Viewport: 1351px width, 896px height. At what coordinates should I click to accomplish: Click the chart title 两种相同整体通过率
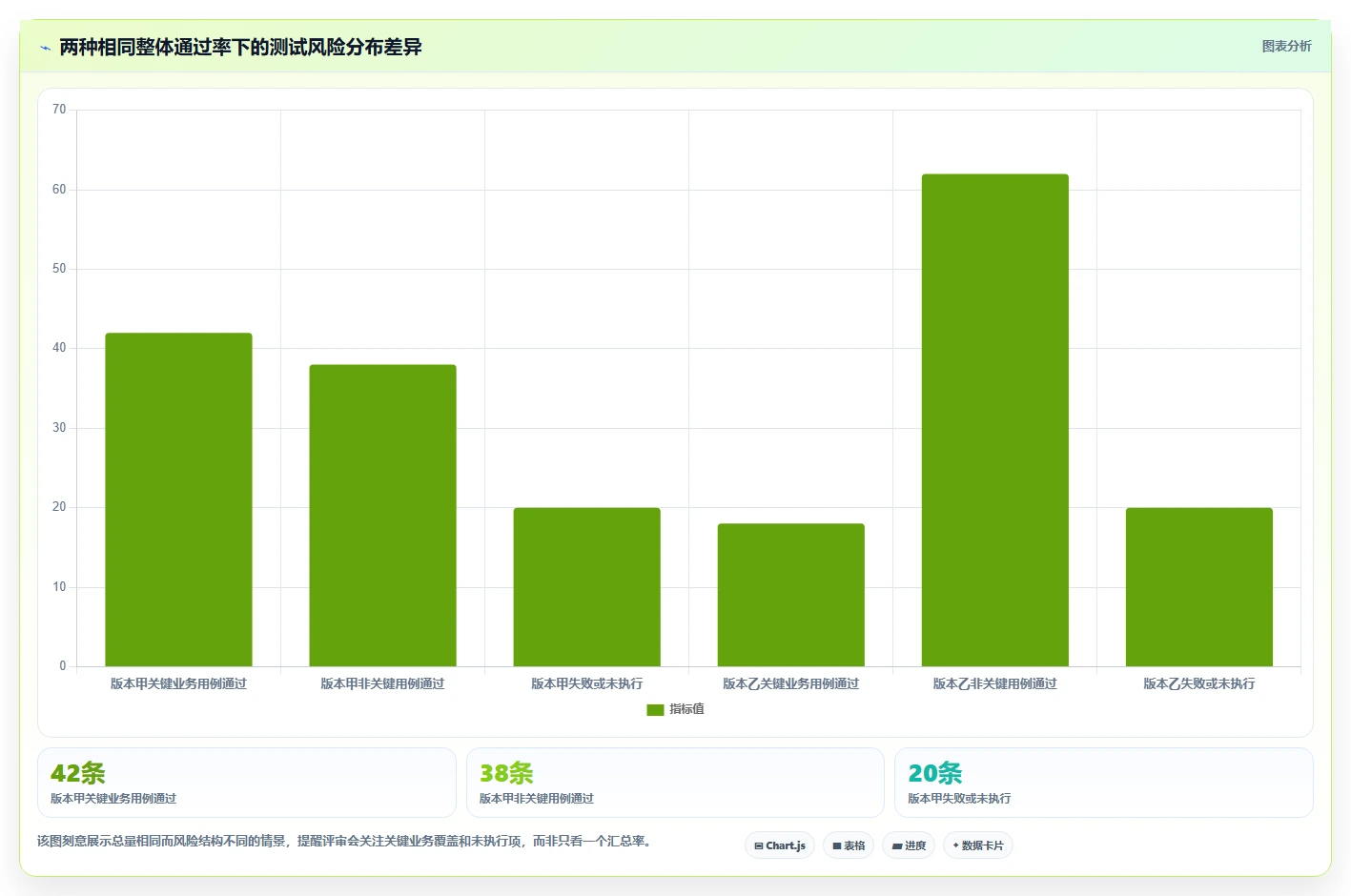(240, 47)
